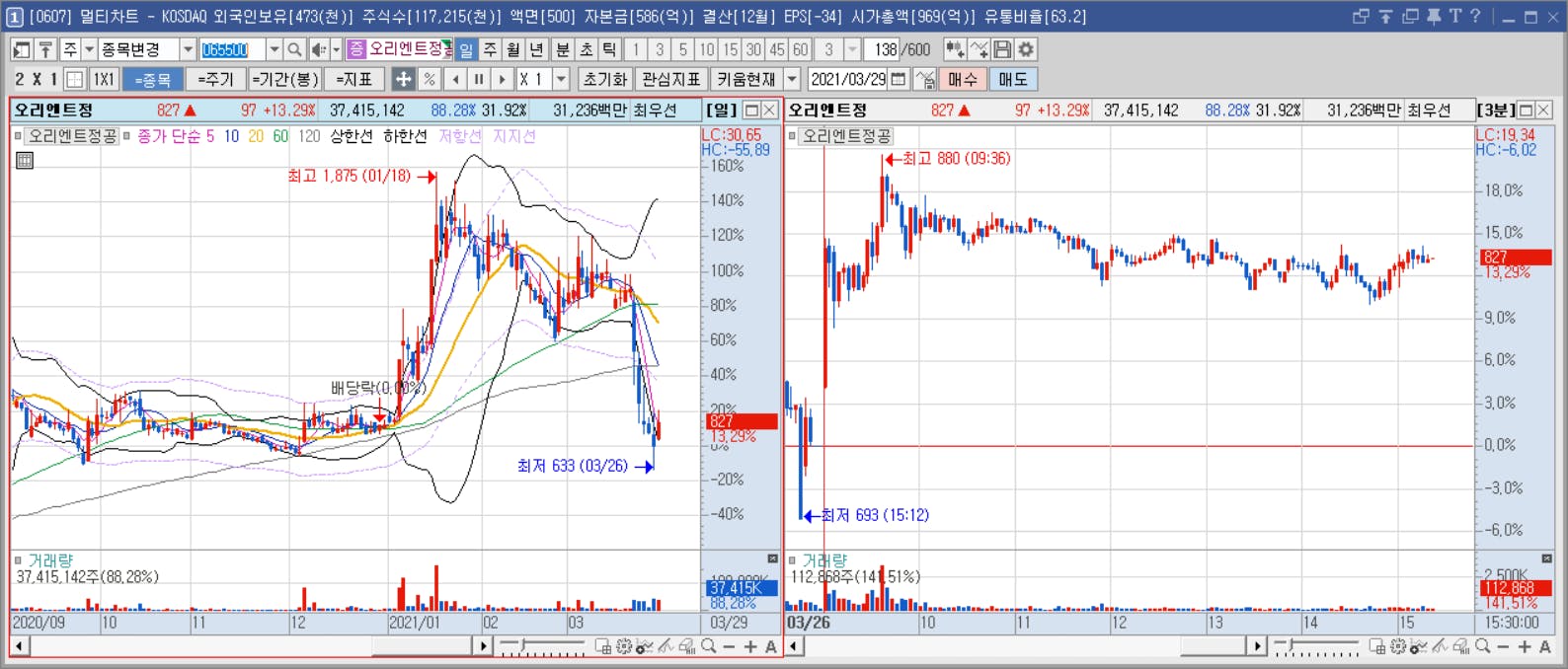Select the second (초) period
The height and width of the screenshot is (669, 1568).
(587, 49)
